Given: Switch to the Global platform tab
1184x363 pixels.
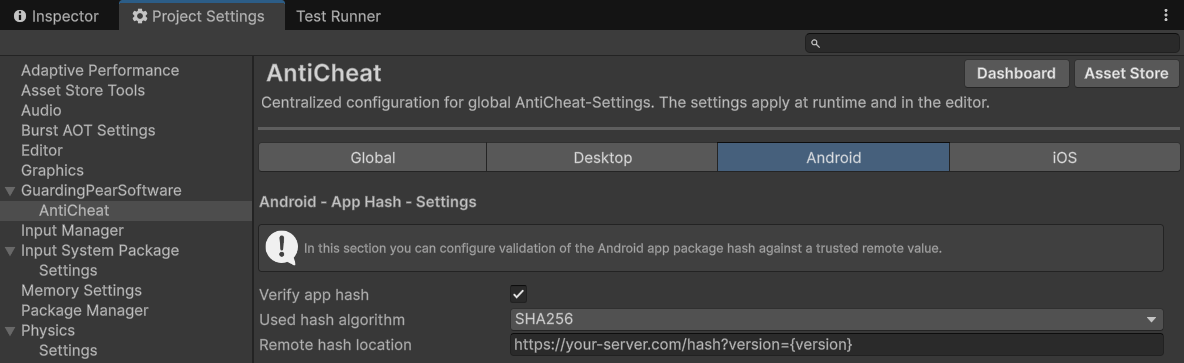Looking at the screenshot, I should coord(372,157).
